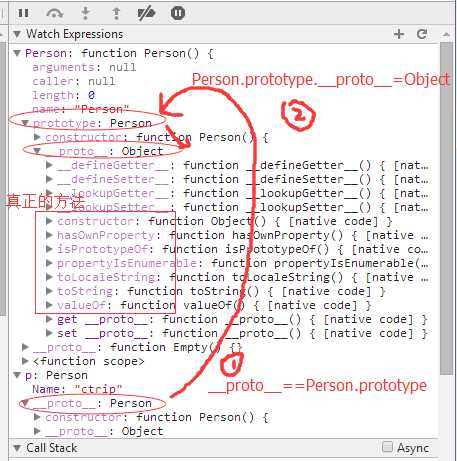Select the arguments: null row

tap(84, 67)
